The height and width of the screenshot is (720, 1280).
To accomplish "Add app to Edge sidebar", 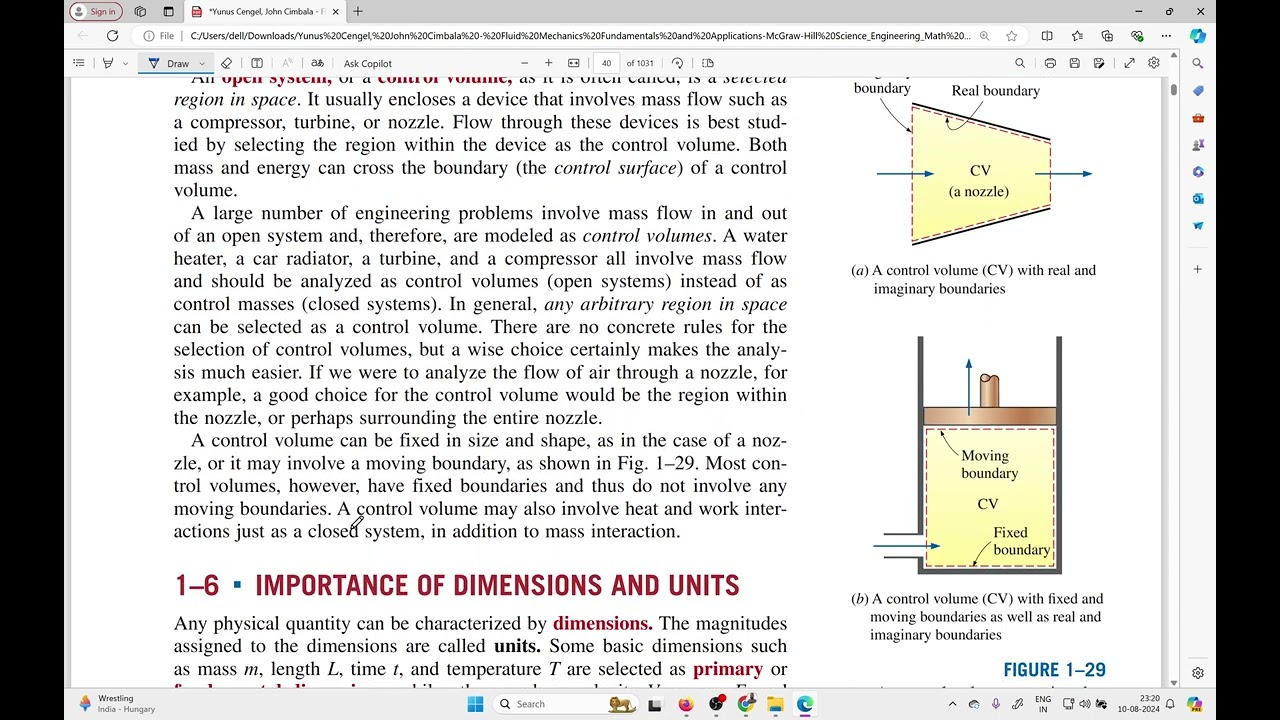I will [1198, 269].
